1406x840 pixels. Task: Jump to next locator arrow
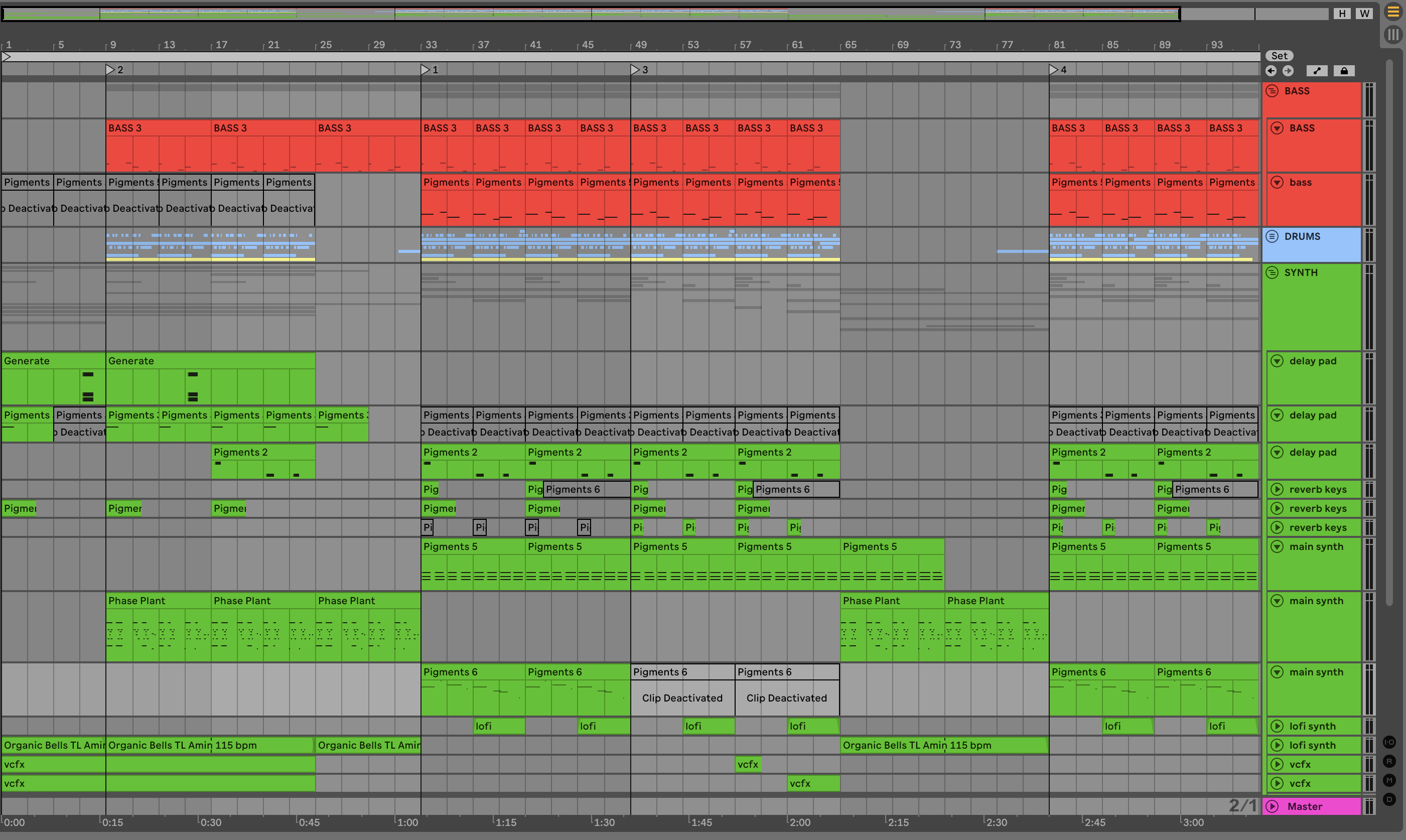click(1288, 71)
